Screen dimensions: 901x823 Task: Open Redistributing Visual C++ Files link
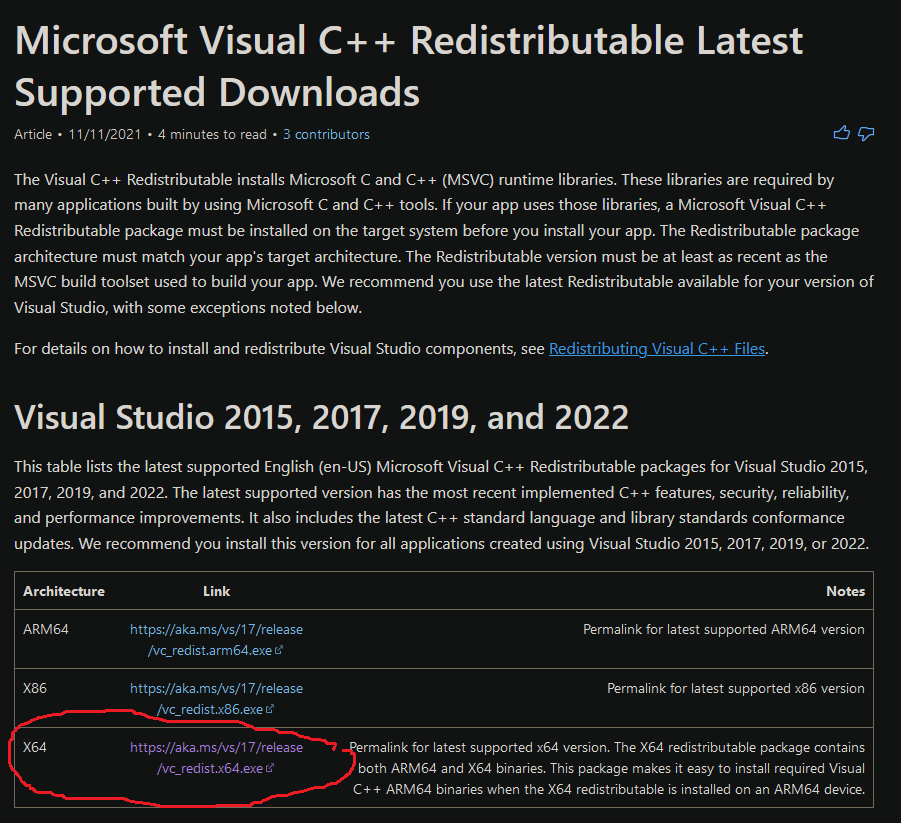[x=657, y=348]
